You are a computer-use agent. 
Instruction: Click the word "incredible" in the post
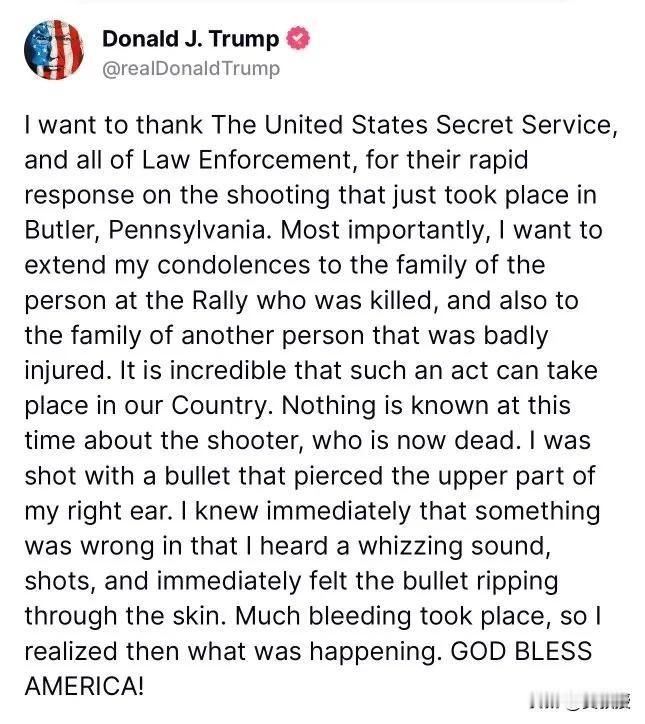point(228,371)
